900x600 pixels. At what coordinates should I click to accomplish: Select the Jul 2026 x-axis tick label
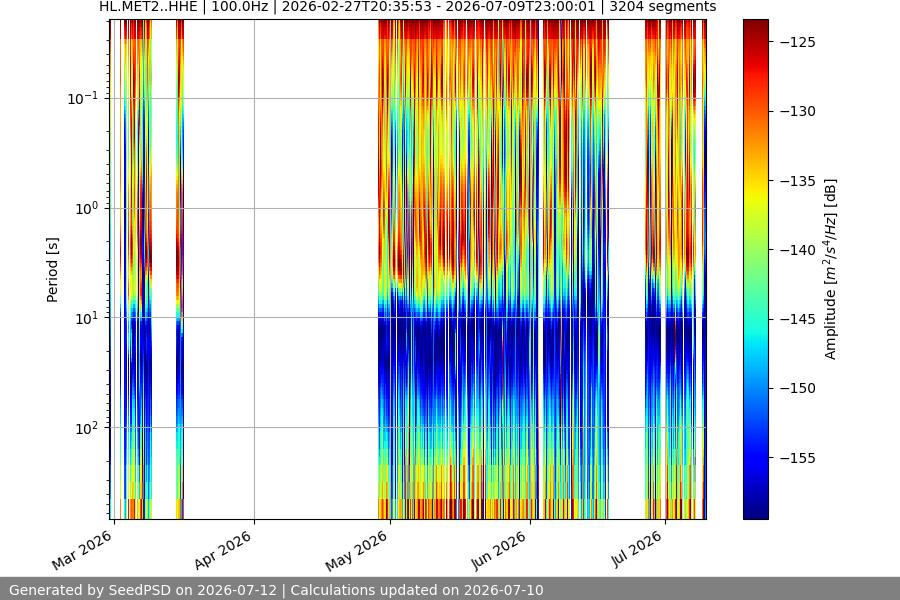(637, 549)
